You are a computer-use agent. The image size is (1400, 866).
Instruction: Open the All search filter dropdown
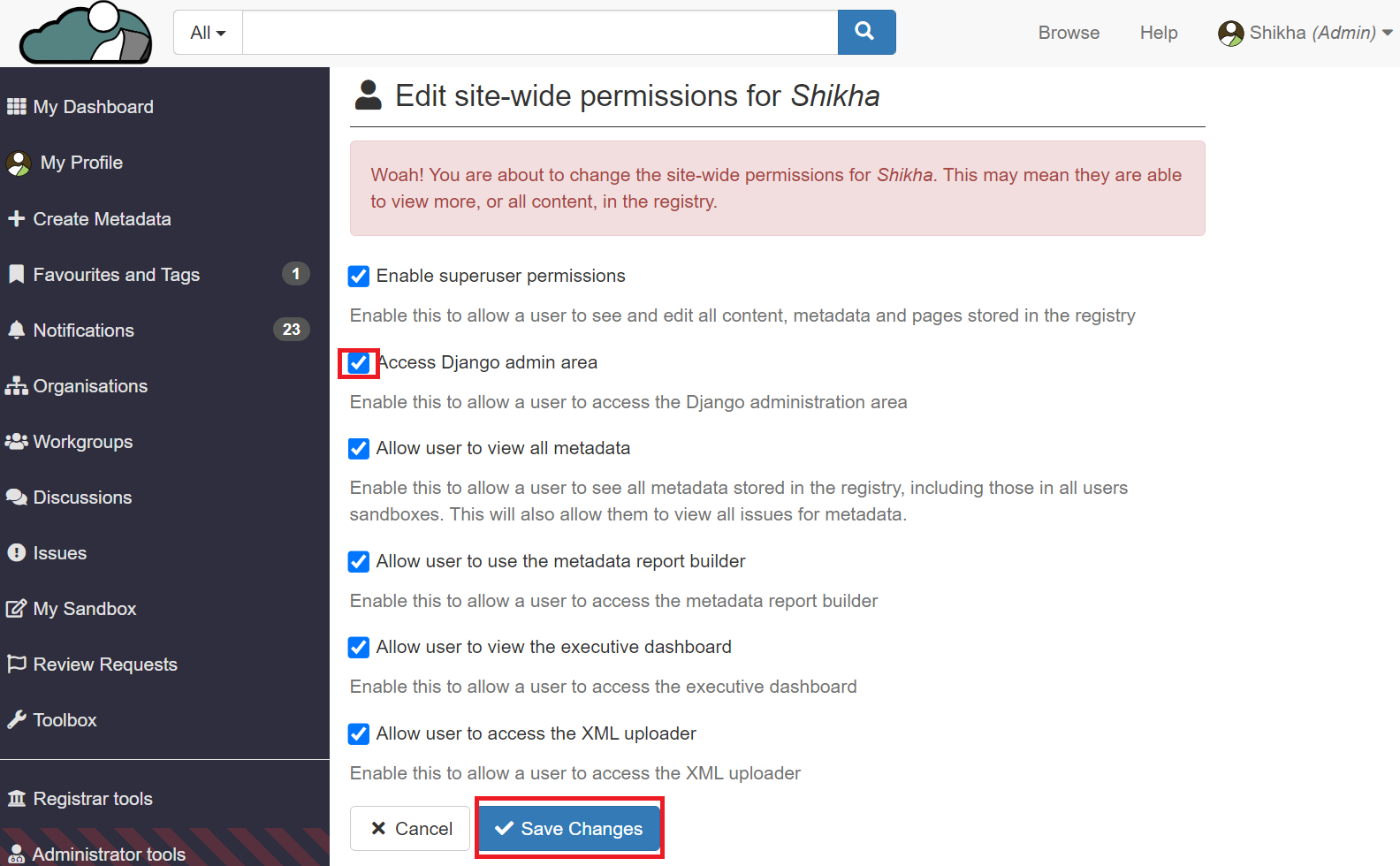pyautogui.click(x=208, y=33)
